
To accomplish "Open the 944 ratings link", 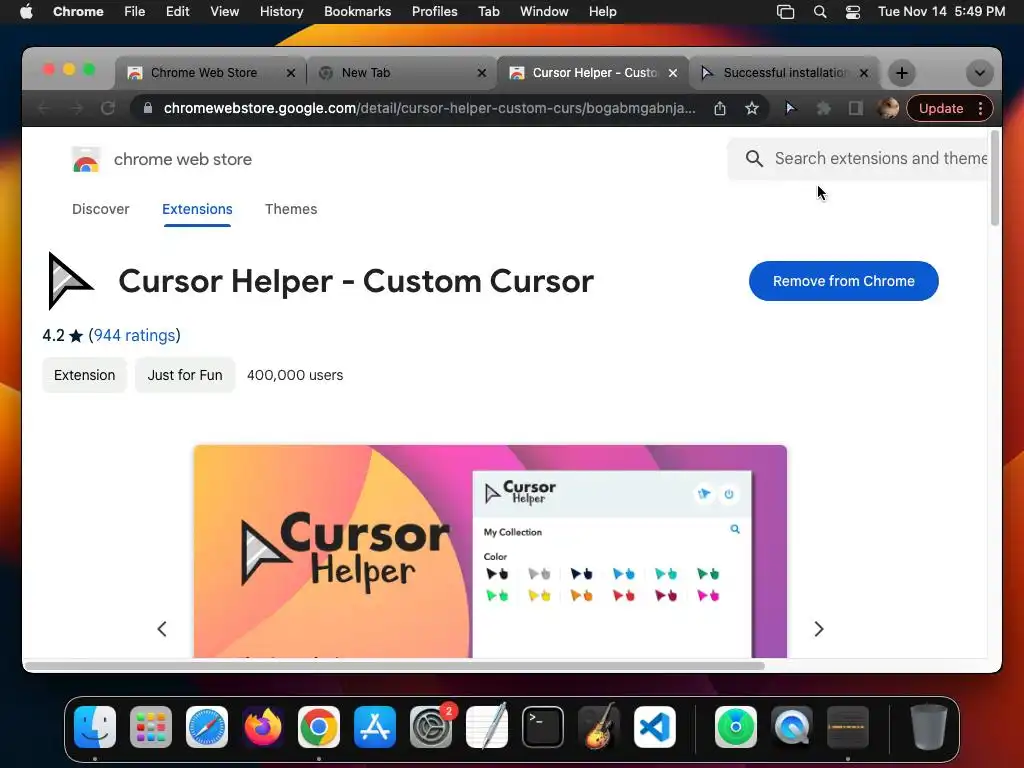I will (x=135, y=336).
